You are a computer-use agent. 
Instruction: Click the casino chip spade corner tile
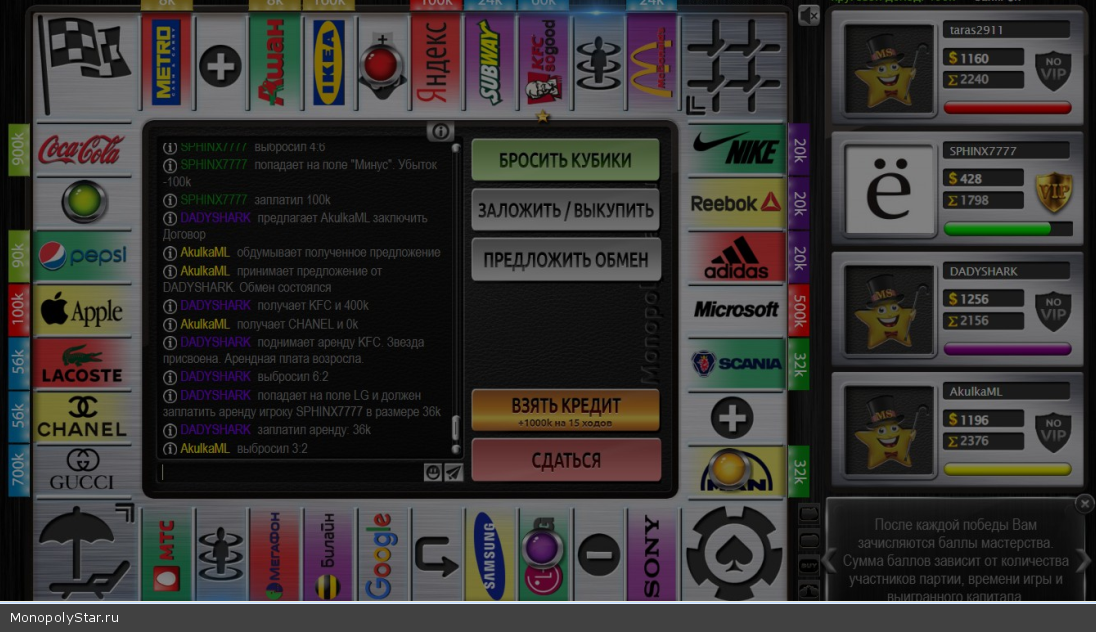pos(734,552)
